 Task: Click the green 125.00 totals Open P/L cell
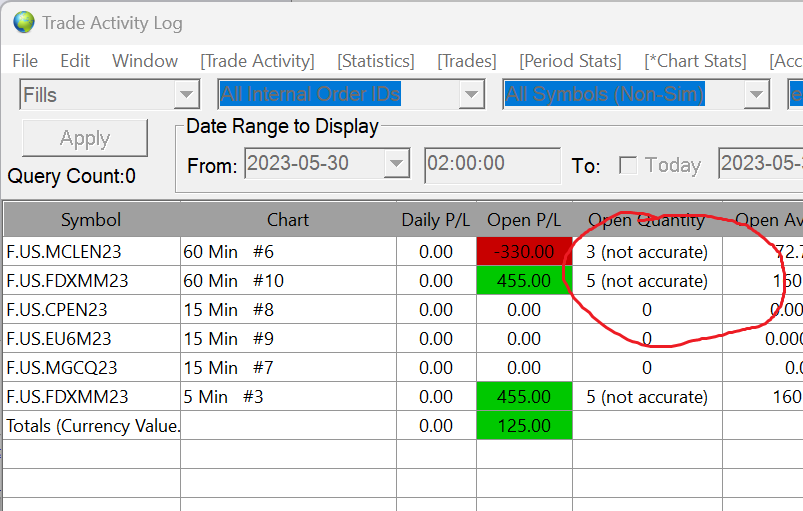click(524, 425)
